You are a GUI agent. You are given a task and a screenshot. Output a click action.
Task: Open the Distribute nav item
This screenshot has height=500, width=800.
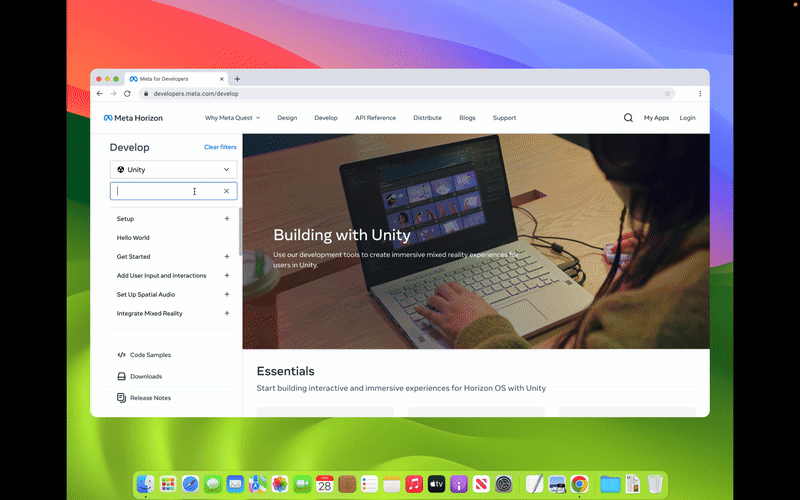coord(428,118)
